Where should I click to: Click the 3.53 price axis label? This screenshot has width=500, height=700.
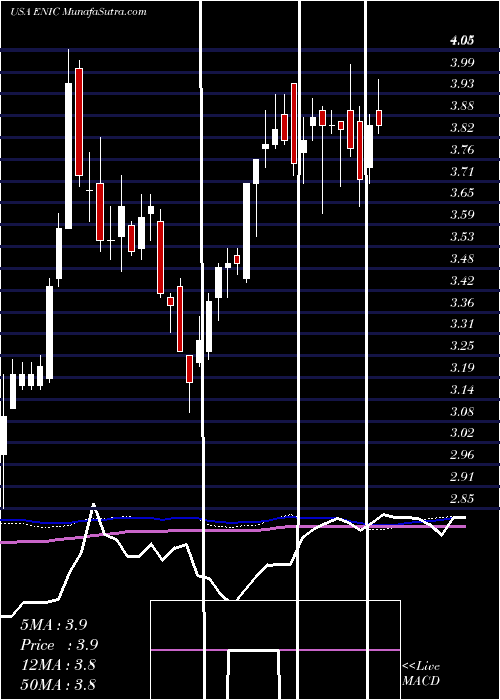[462, 237]
